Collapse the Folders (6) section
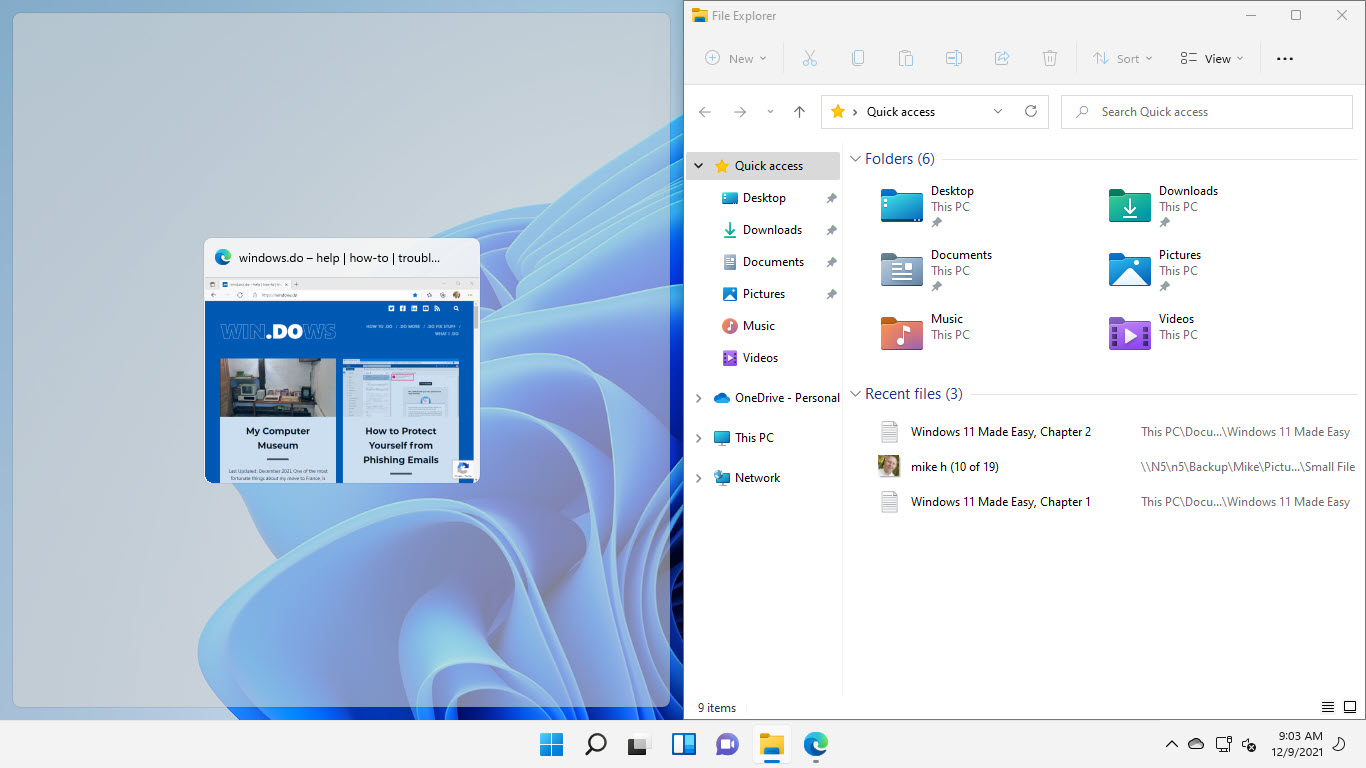Image resolution: width=1366 pixels, height=768 pixels. 855,159
